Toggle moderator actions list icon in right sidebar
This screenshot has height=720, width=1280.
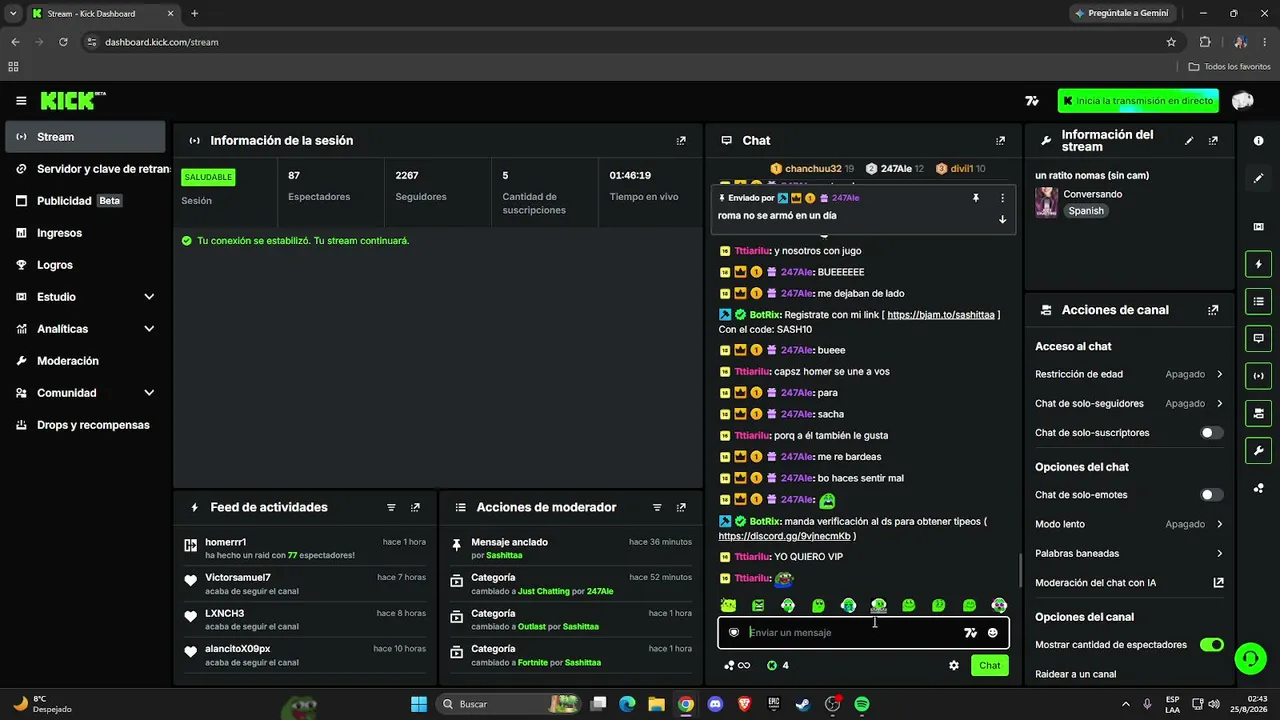[1258, 301]
